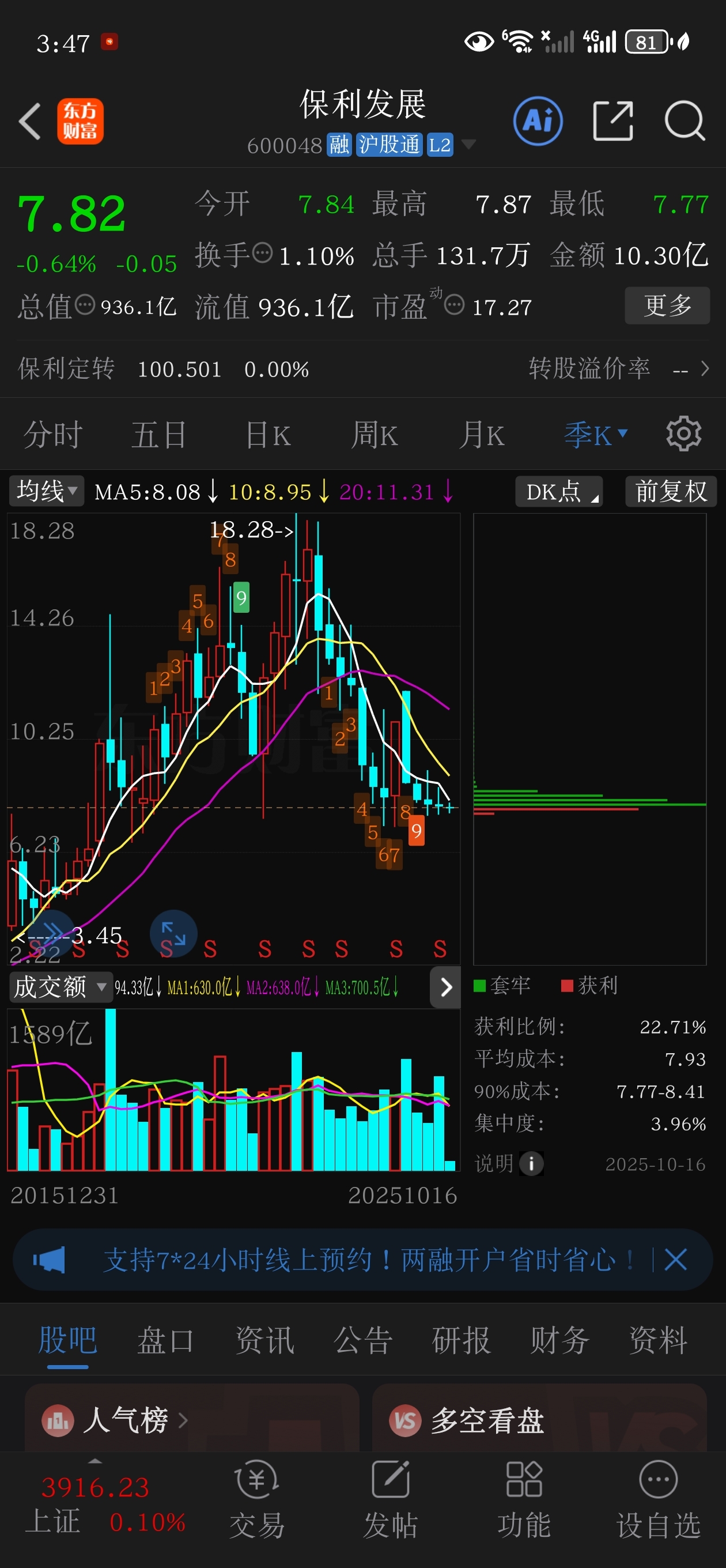Select the 资料 tab
Screen dimensions: 726x1568
tap(658, 1340)
